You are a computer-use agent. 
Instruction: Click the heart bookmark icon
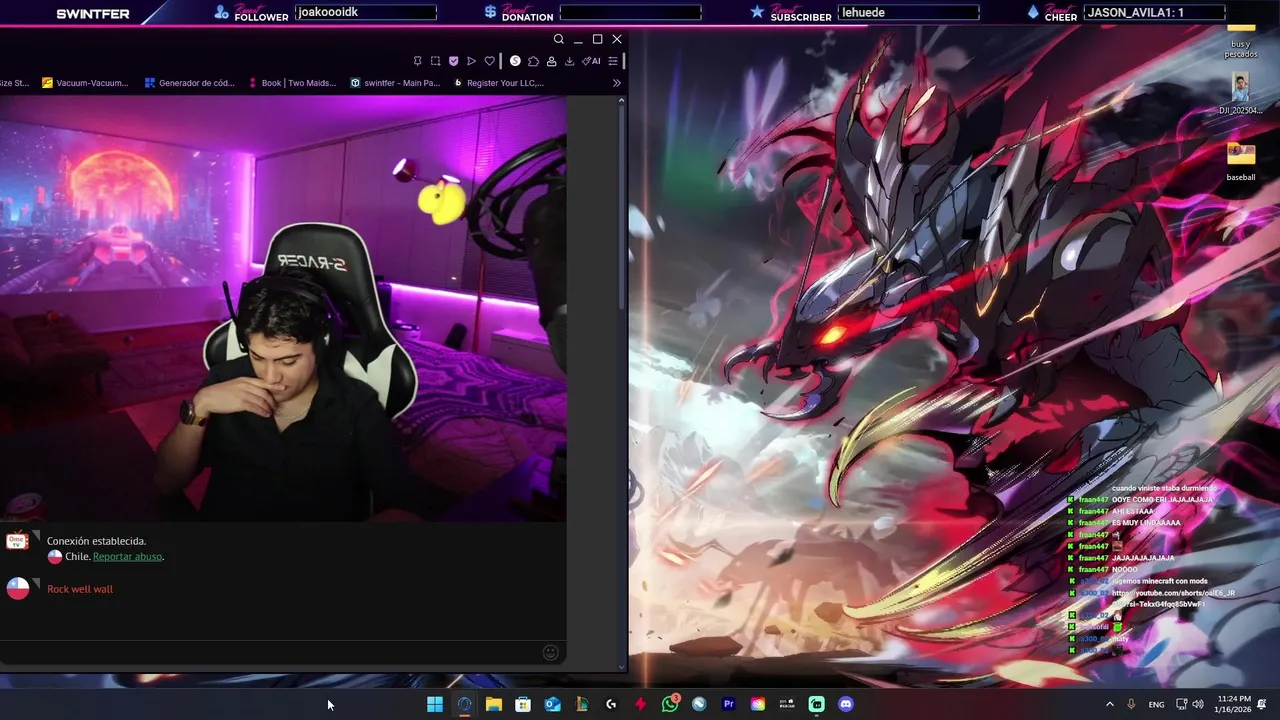tap(489, 61)
